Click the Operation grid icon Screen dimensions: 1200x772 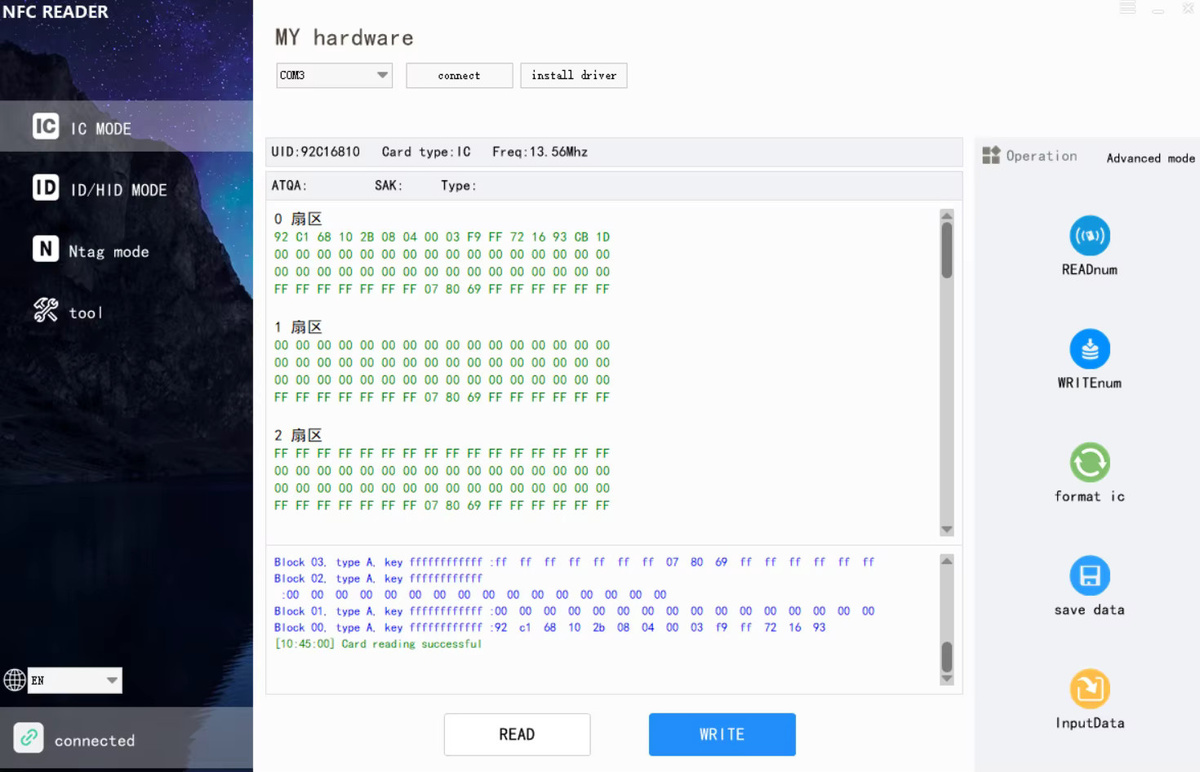[991, 155]
